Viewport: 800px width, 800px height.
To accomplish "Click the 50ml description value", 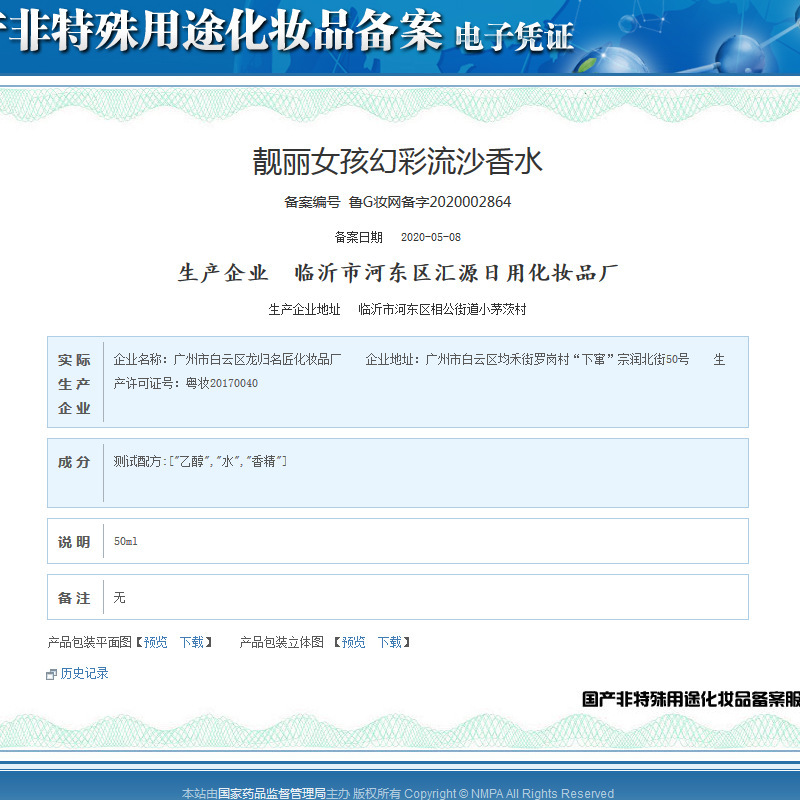I will [x=126, y=541].
